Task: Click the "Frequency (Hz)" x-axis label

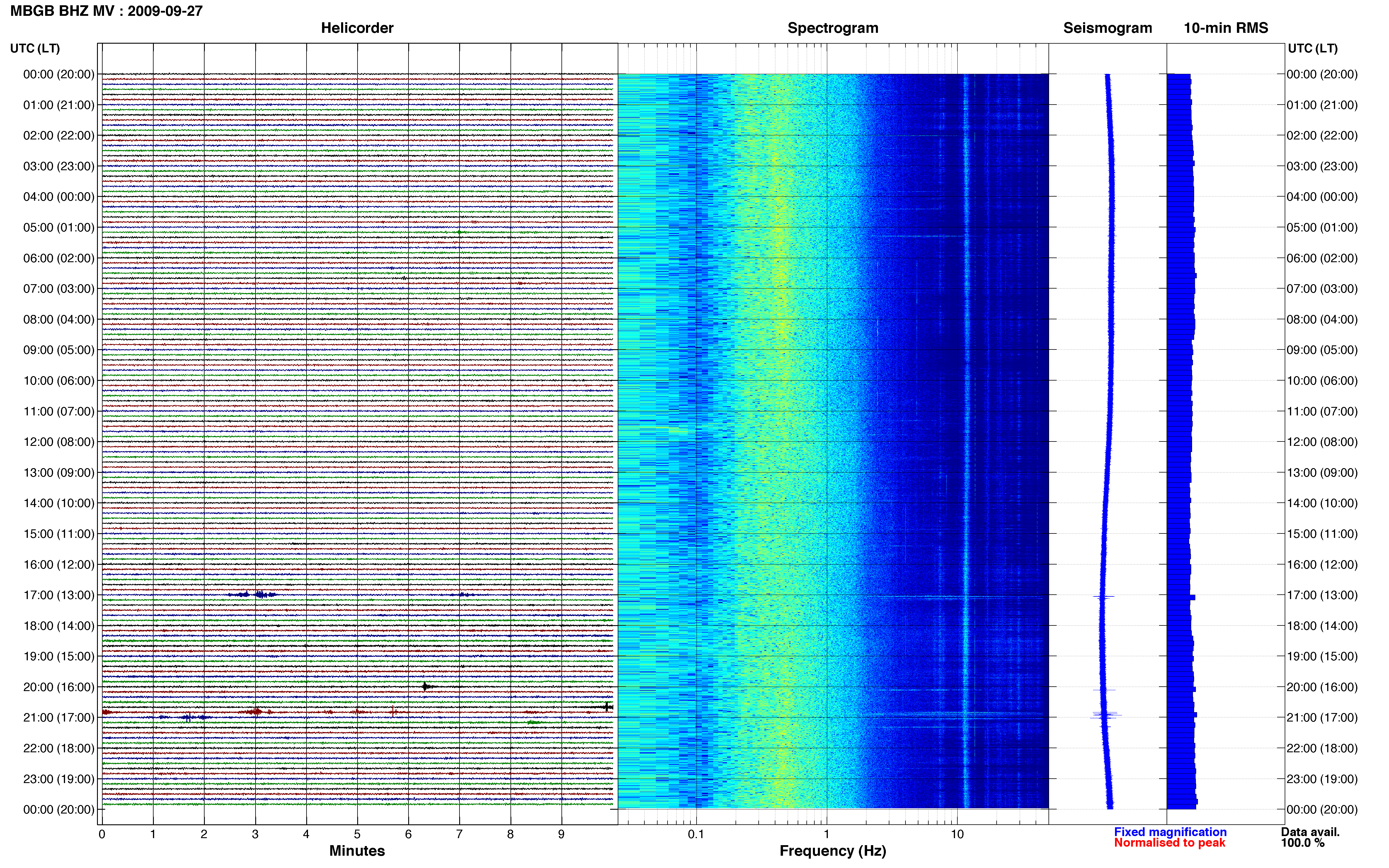Action: point(833,851)
